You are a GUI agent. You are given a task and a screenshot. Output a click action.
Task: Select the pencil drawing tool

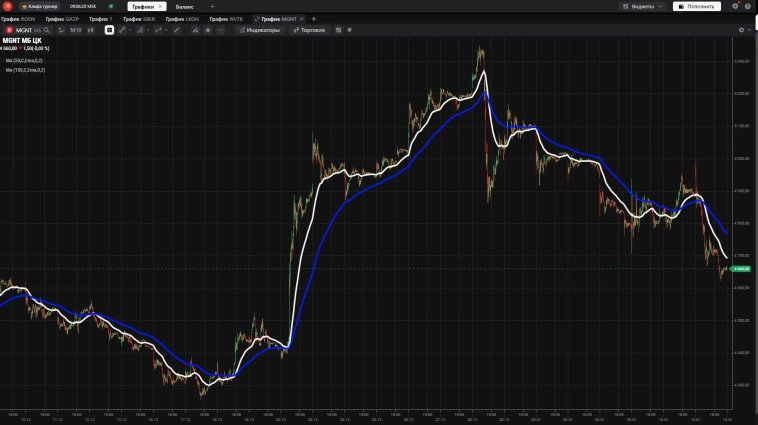[x=176, y=30]
